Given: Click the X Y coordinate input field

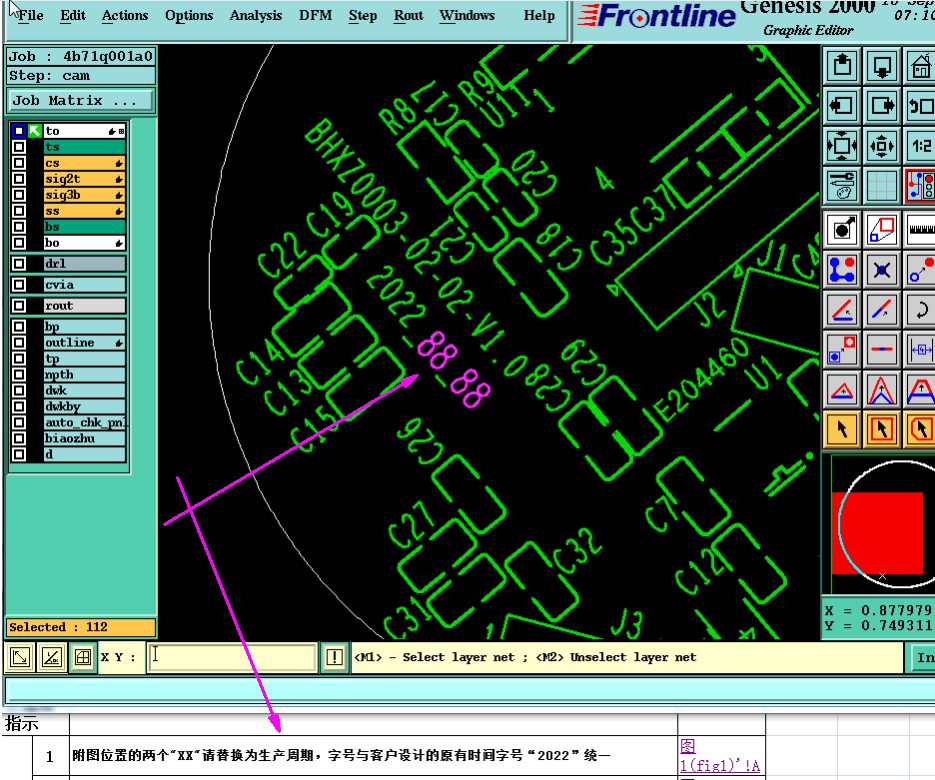Looking at the screenshot, I should tap(232, 657).
